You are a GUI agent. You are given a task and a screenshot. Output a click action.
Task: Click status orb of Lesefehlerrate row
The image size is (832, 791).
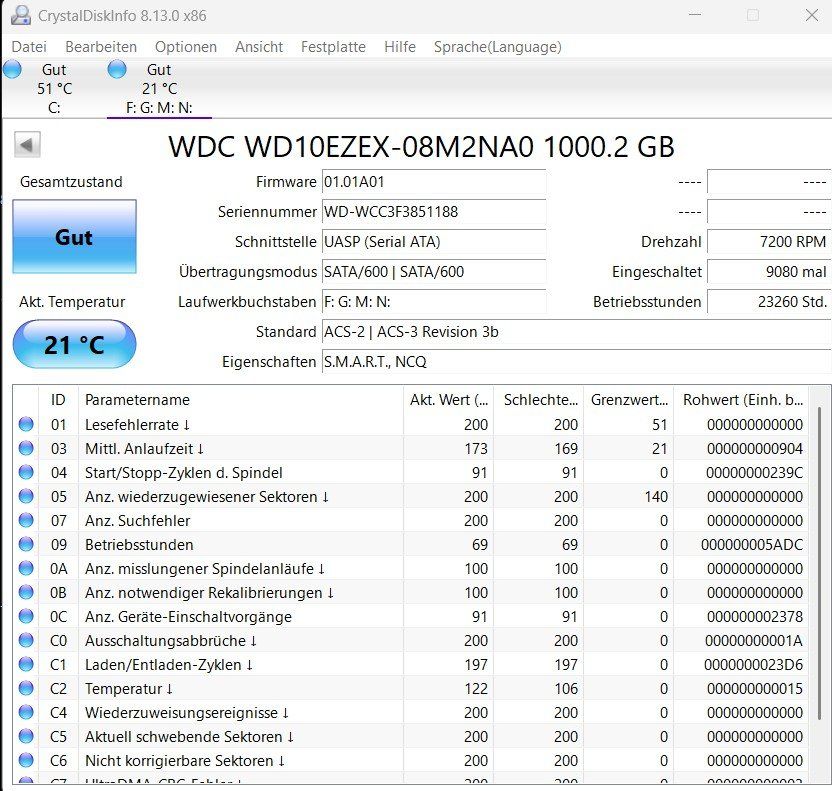pyautogui.click(x=26, y=424)
